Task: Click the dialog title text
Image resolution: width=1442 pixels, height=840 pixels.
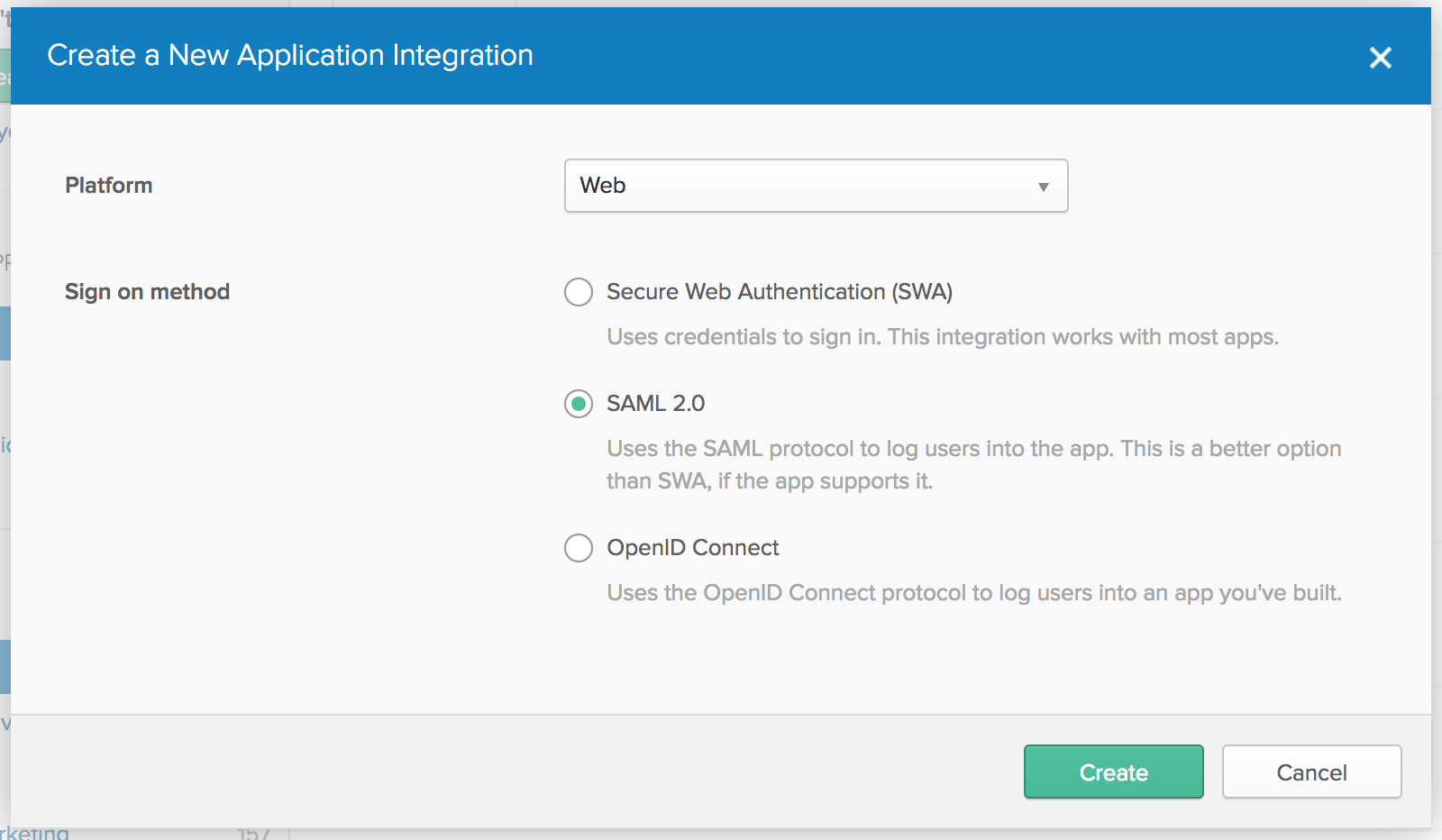Action: [x=290, y=56]
